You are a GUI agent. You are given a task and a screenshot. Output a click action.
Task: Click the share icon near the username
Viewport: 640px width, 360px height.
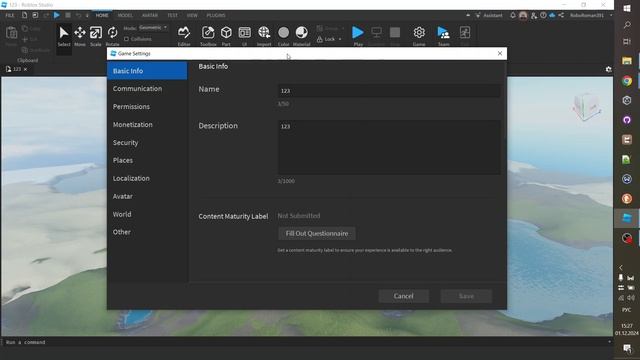coord(561,15)
